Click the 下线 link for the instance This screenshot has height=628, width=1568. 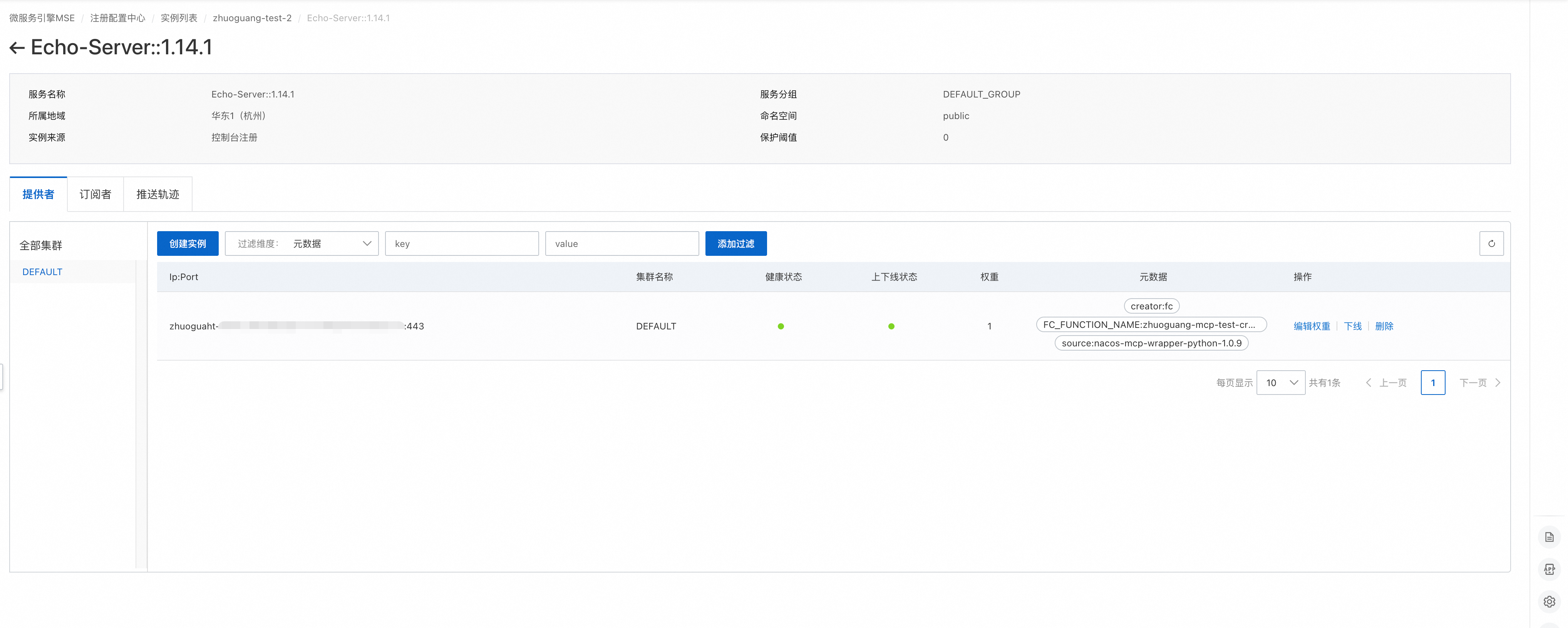pos(1352,326)
